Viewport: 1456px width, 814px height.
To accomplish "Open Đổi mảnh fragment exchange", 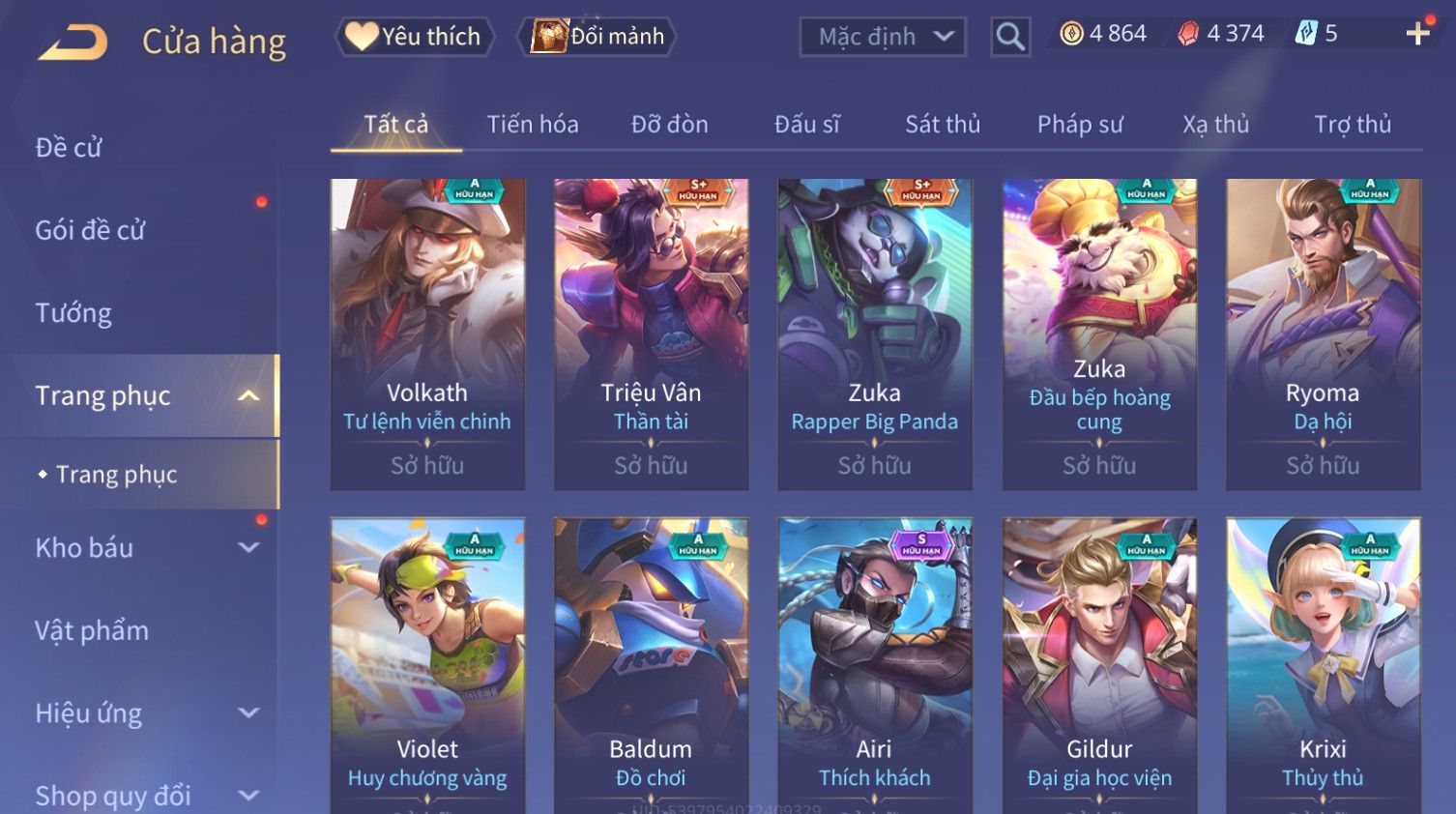I will [x=597, y=37].
